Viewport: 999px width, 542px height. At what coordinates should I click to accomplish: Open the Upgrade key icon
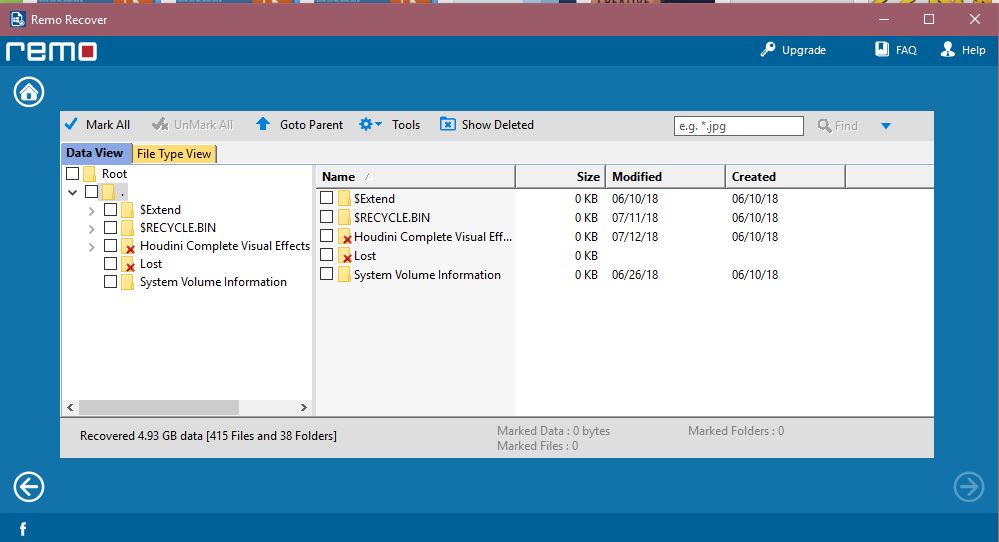768,50
